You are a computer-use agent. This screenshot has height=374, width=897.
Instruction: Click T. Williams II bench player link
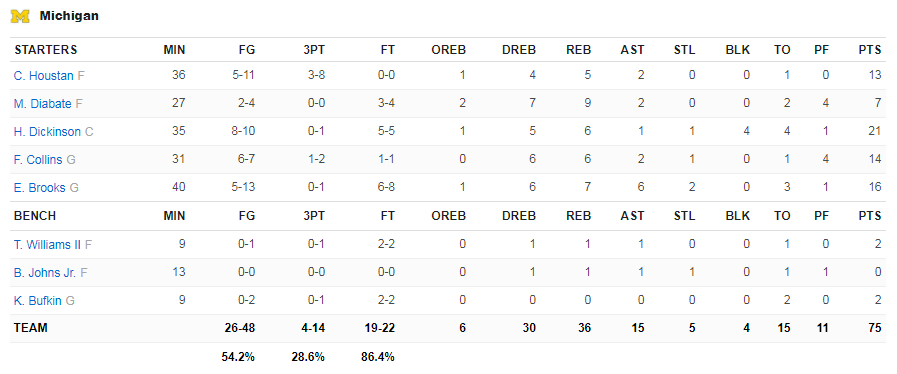pyautogui.click(x=47, y=245)
